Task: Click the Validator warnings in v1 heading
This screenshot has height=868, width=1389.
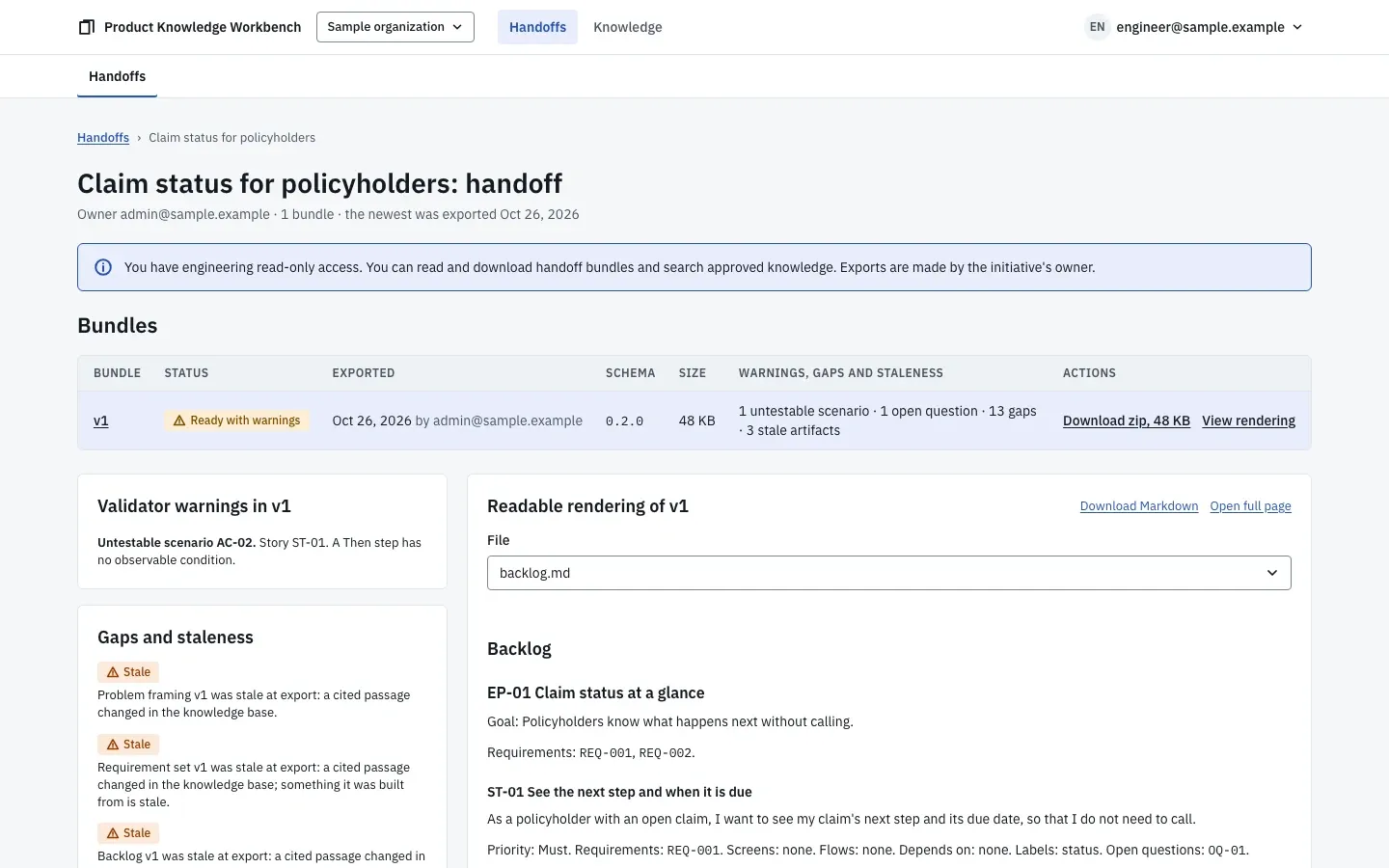Action: click(x=194, y=506)
